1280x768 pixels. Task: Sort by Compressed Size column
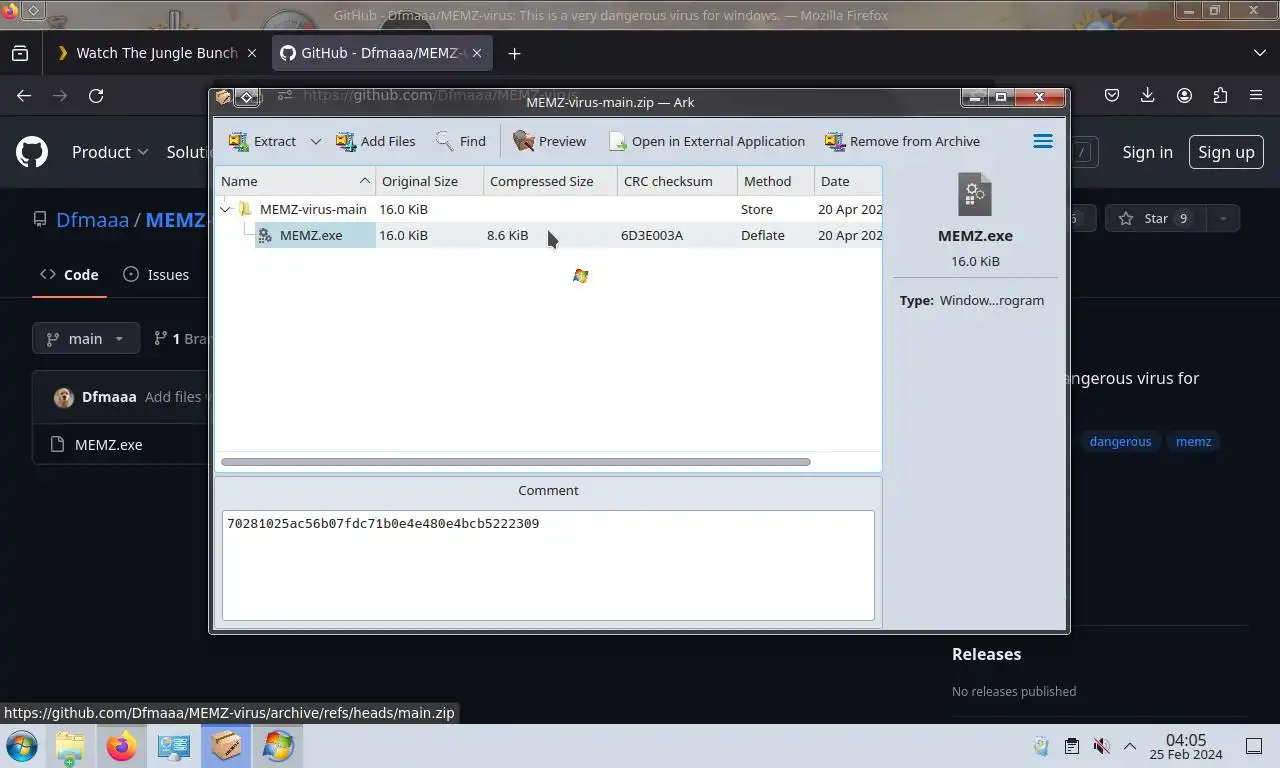(x=550, y=181)
